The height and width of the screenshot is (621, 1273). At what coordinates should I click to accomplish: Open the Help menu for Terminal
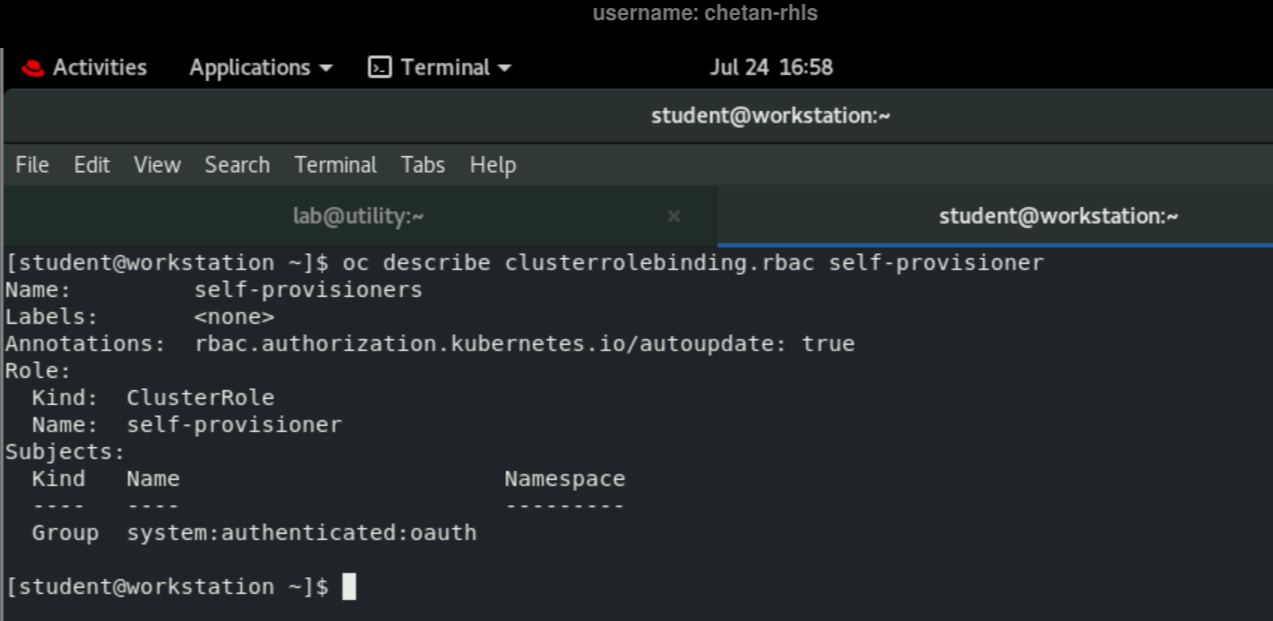coord(493,165)
